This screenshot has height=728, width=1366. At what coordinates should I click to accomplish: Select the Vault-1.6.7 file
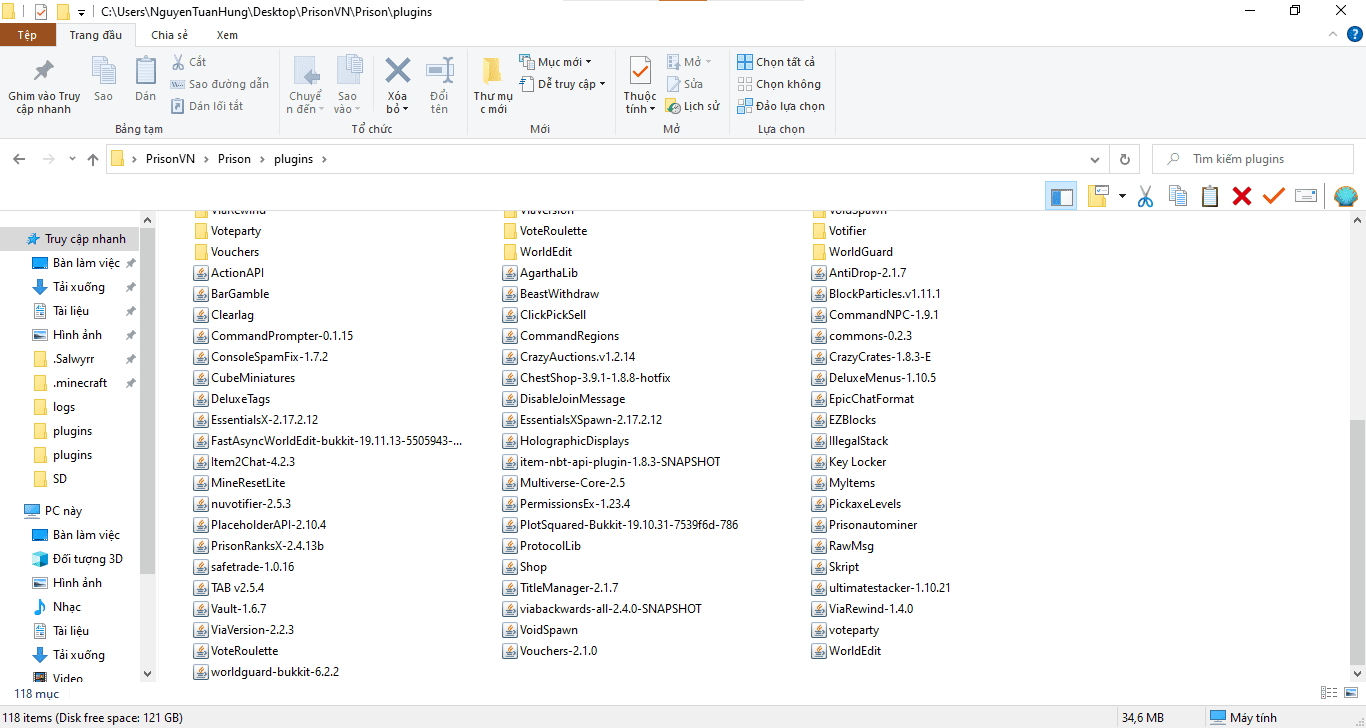pyautogui.click(x=238, y=609)
